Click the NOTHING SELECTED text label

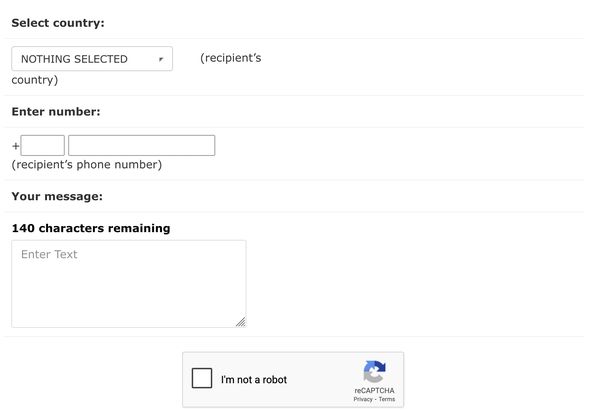coord(74,59)
